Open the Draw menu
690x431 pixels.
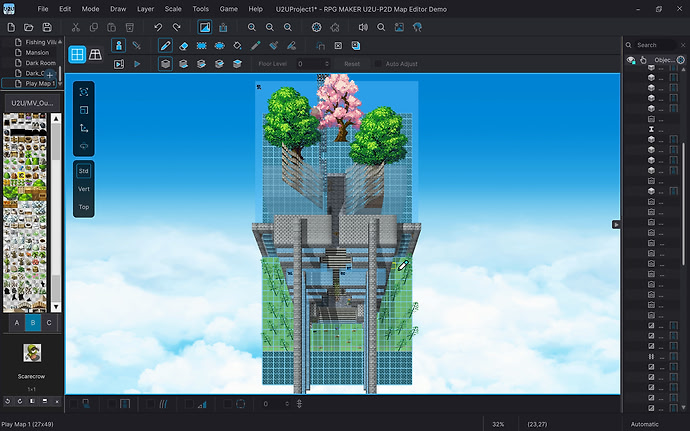118,9
